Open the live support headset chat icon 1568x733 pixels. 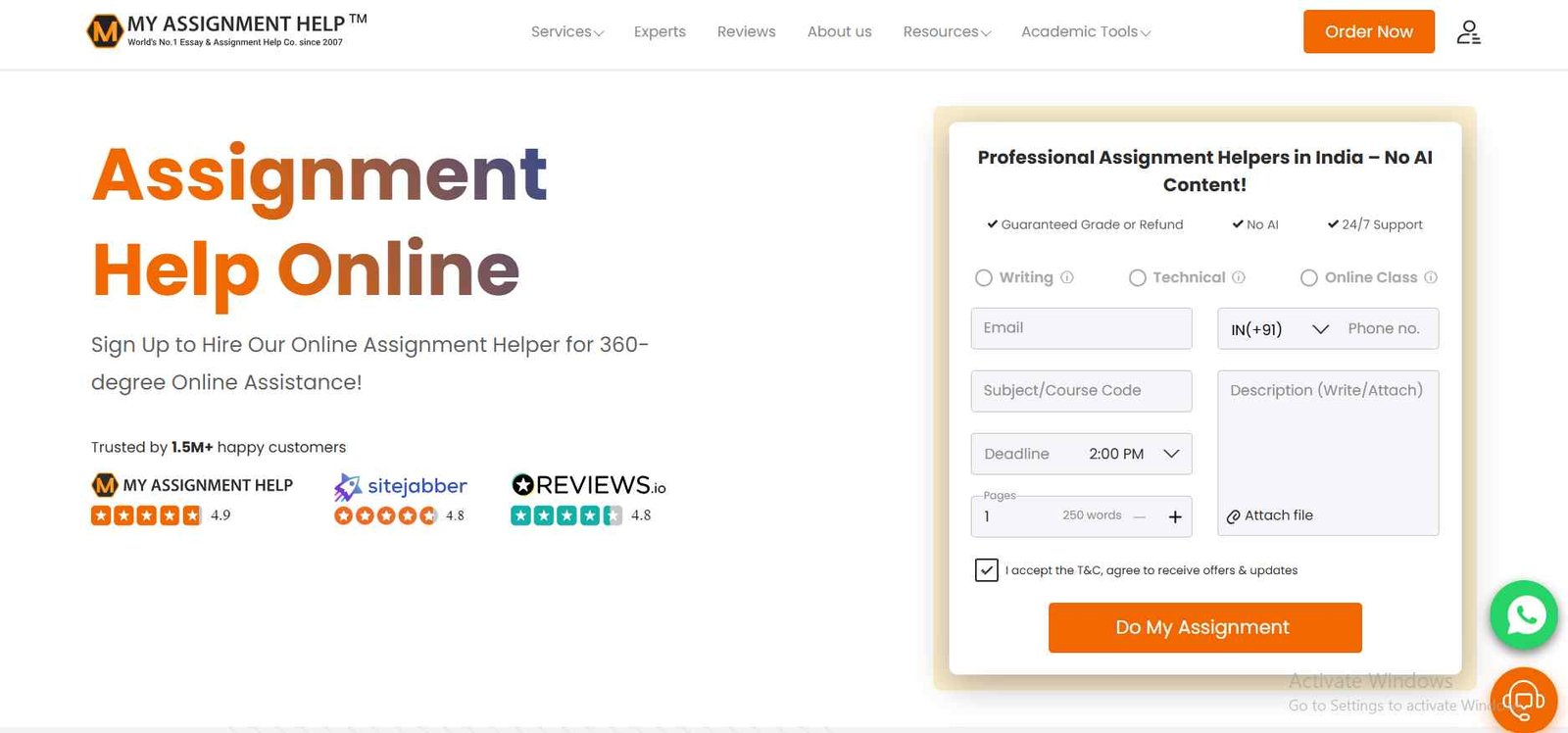point(1524,700)
